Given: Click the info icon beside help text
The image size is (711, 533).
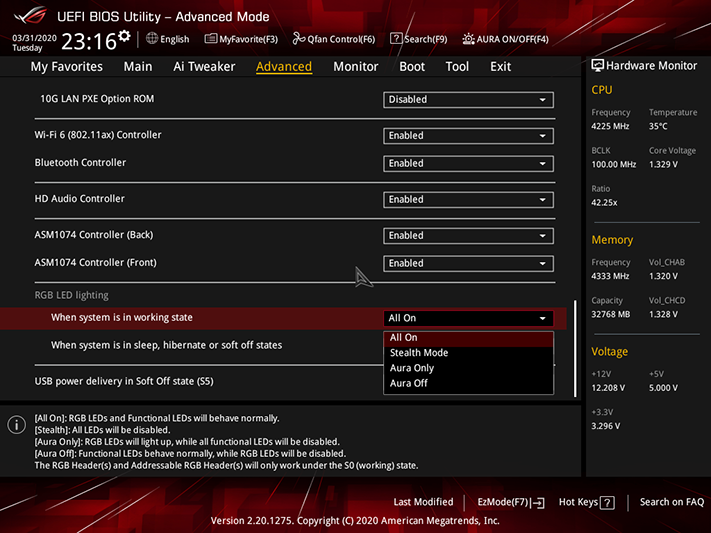Looking at the screenshot, I should coord(16,425).
